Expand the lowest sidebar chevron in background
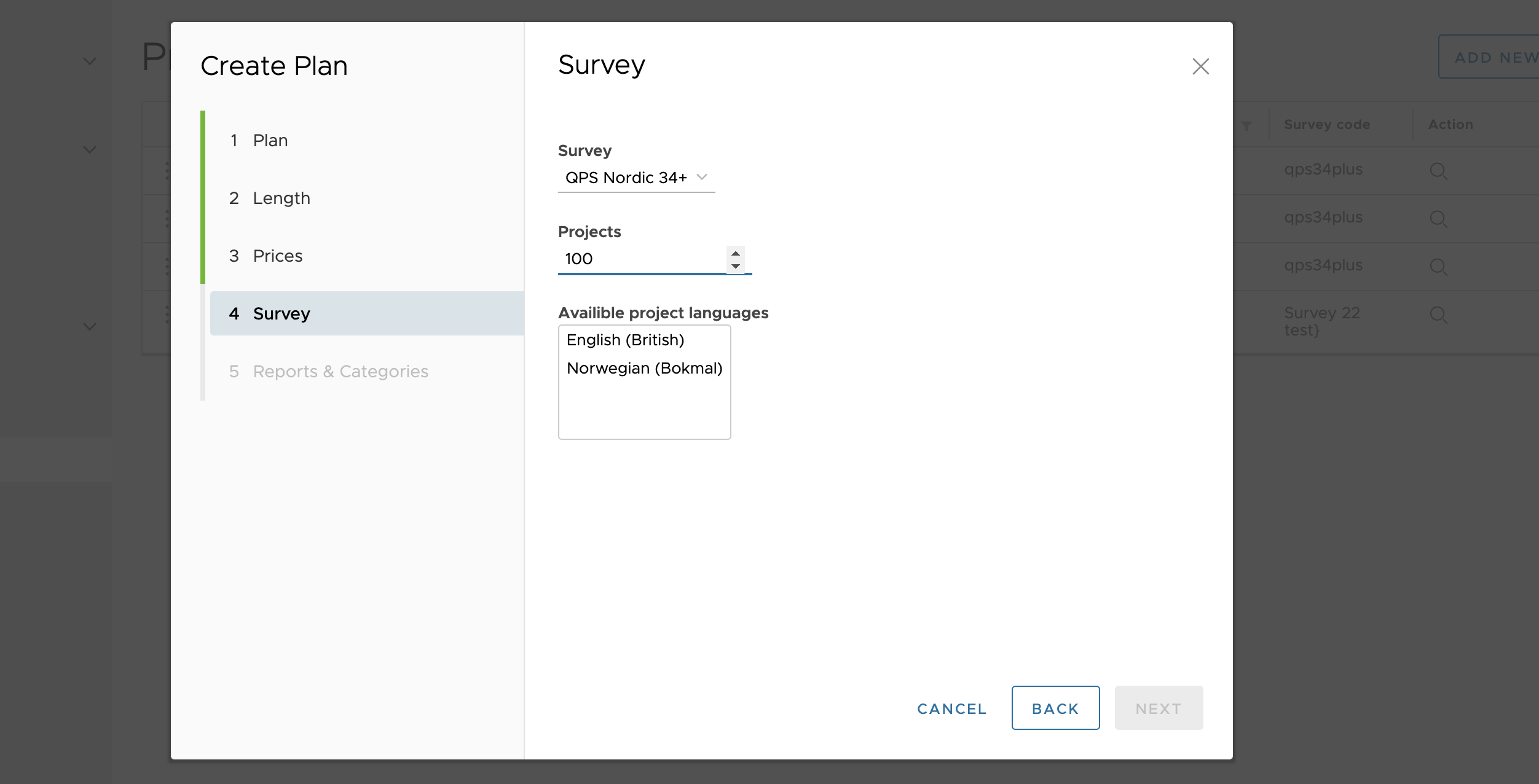The image size is (1539, 784). 90,326
